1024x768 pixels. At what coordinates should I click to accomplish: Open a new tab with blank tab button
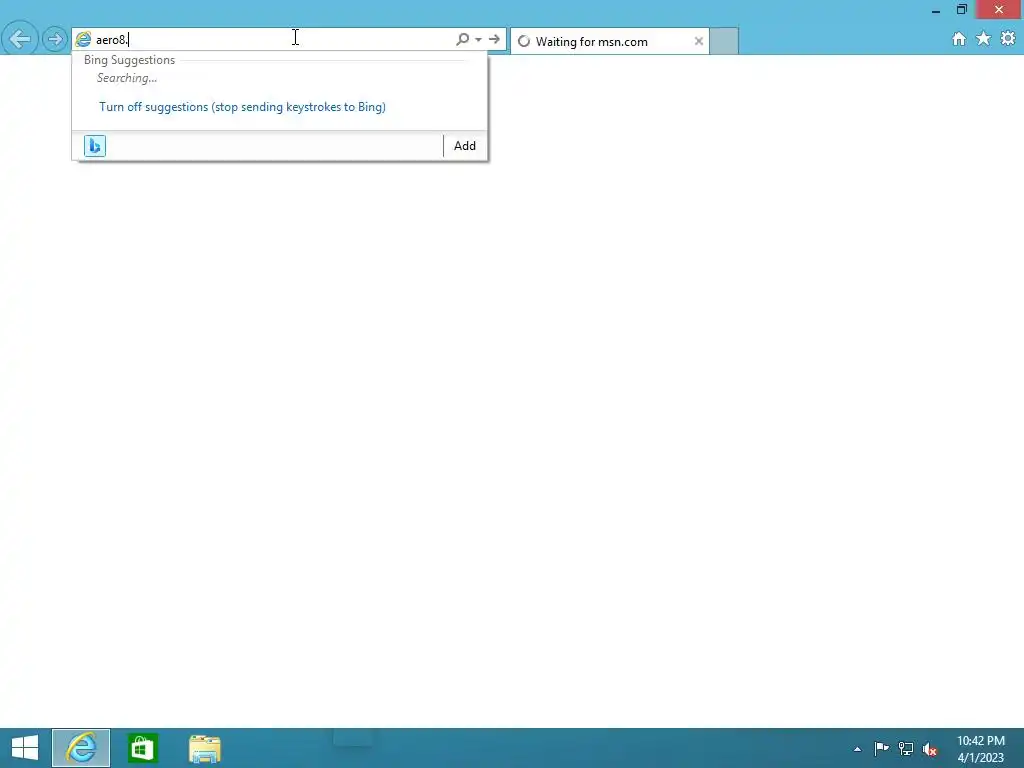pyautogui.click(x=724, y=41)
